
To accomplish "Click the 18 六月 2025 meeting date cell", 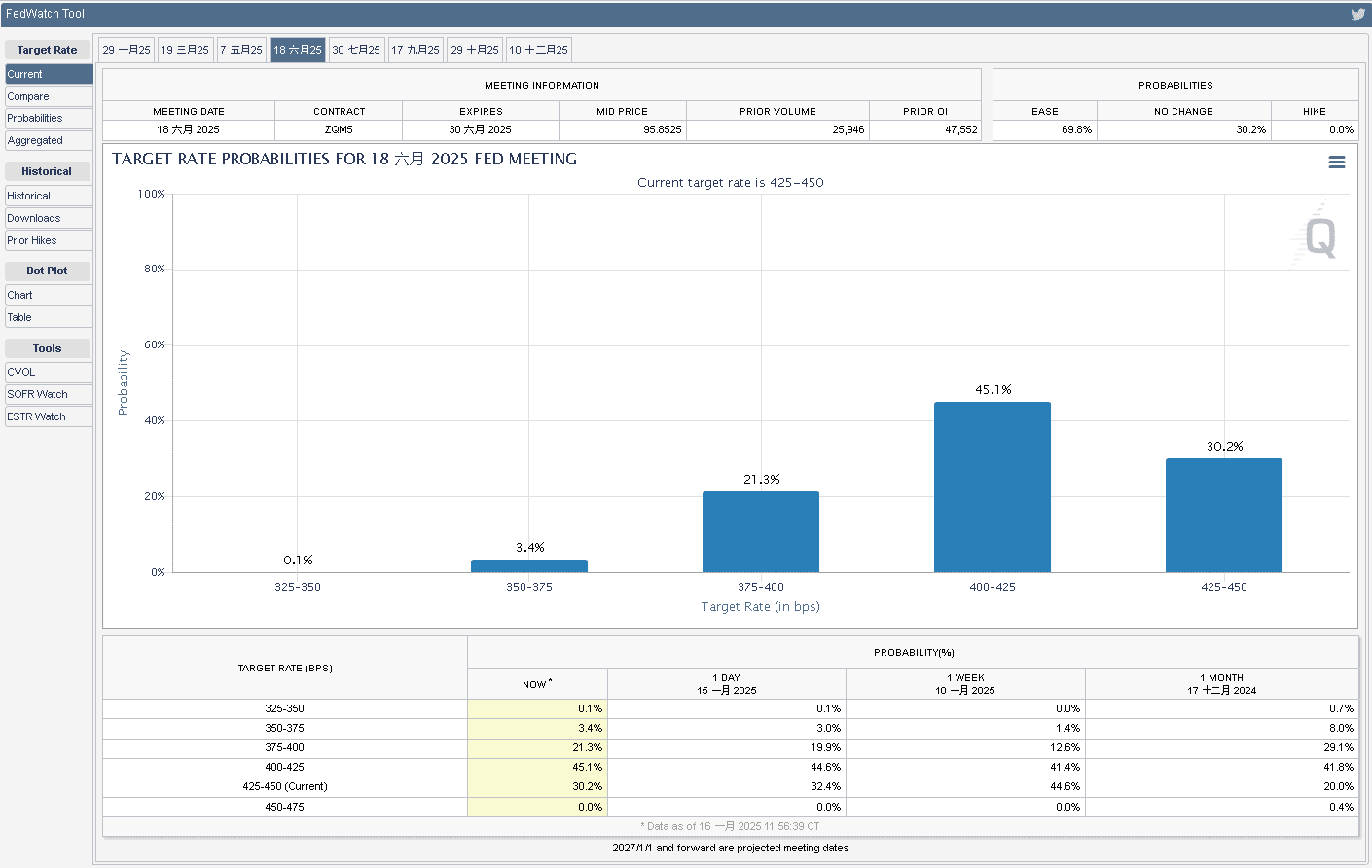I will tap(189, 129).
